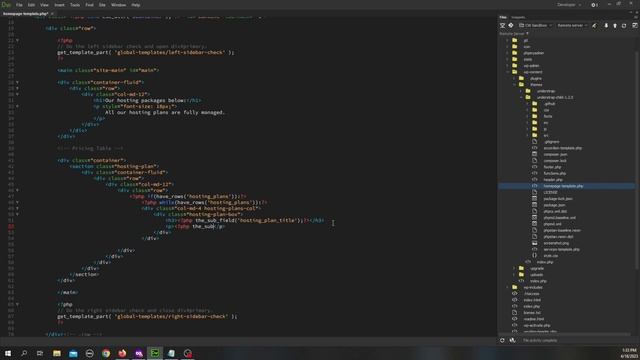The width and height of the screenshot is (640, 360).
Task: Click the Put files upload arrow icon
Action: [x=615, y=25]
